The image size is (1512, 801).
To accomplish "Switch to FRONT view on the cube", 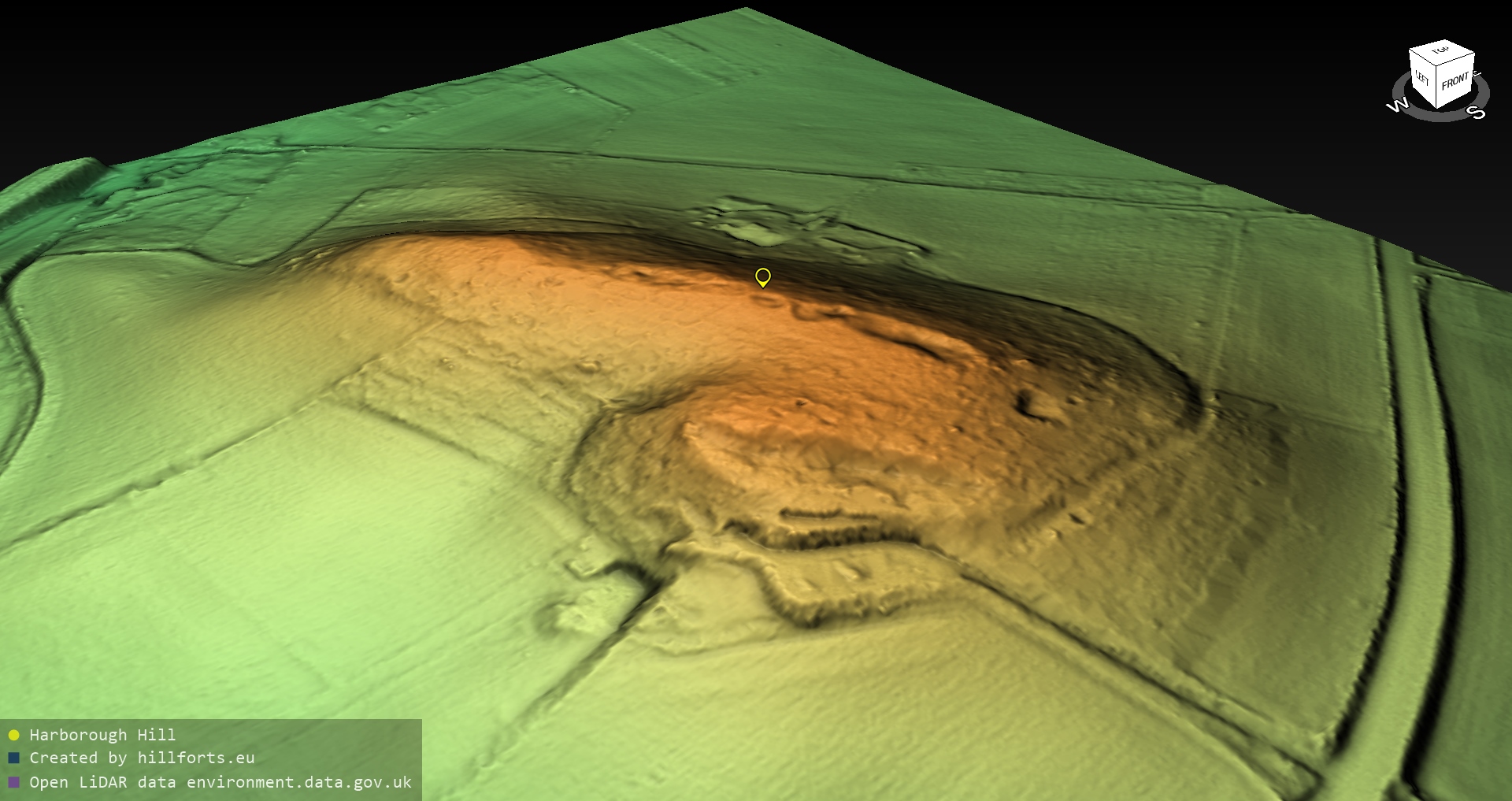I will pyautogui.click(x=1455, y=81).
